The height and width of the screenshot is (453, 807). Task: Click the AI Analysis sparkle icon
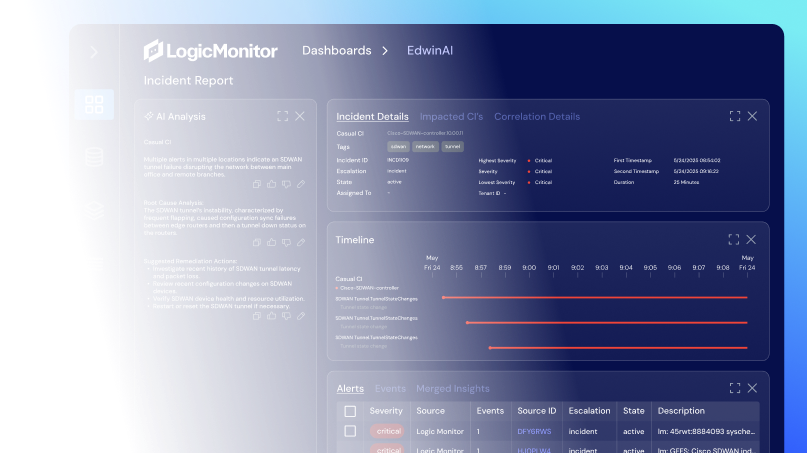pyautogui.click(x=149, y=116)
